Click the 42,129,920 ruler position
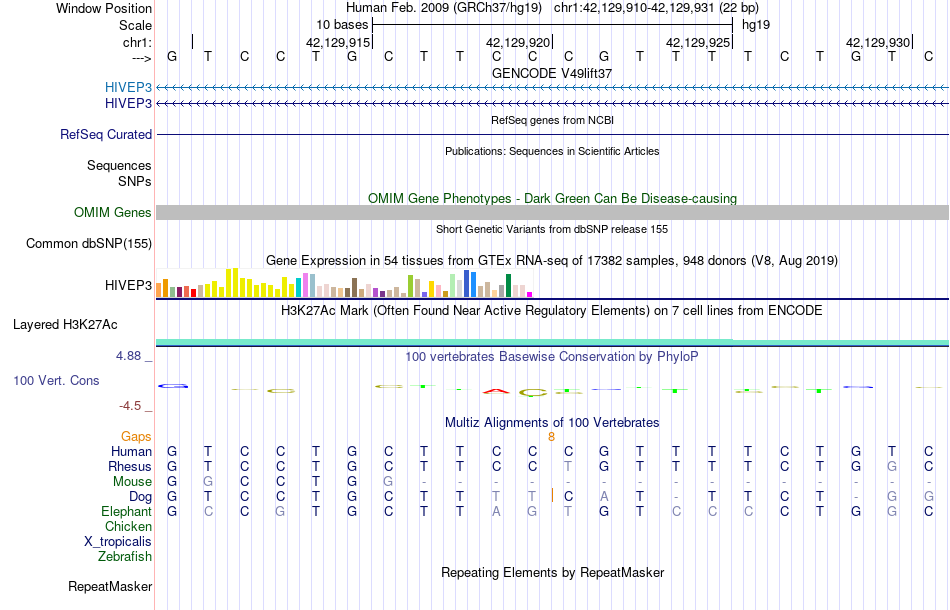Screen dimensions: 950x610 click(x=517, y=42)
